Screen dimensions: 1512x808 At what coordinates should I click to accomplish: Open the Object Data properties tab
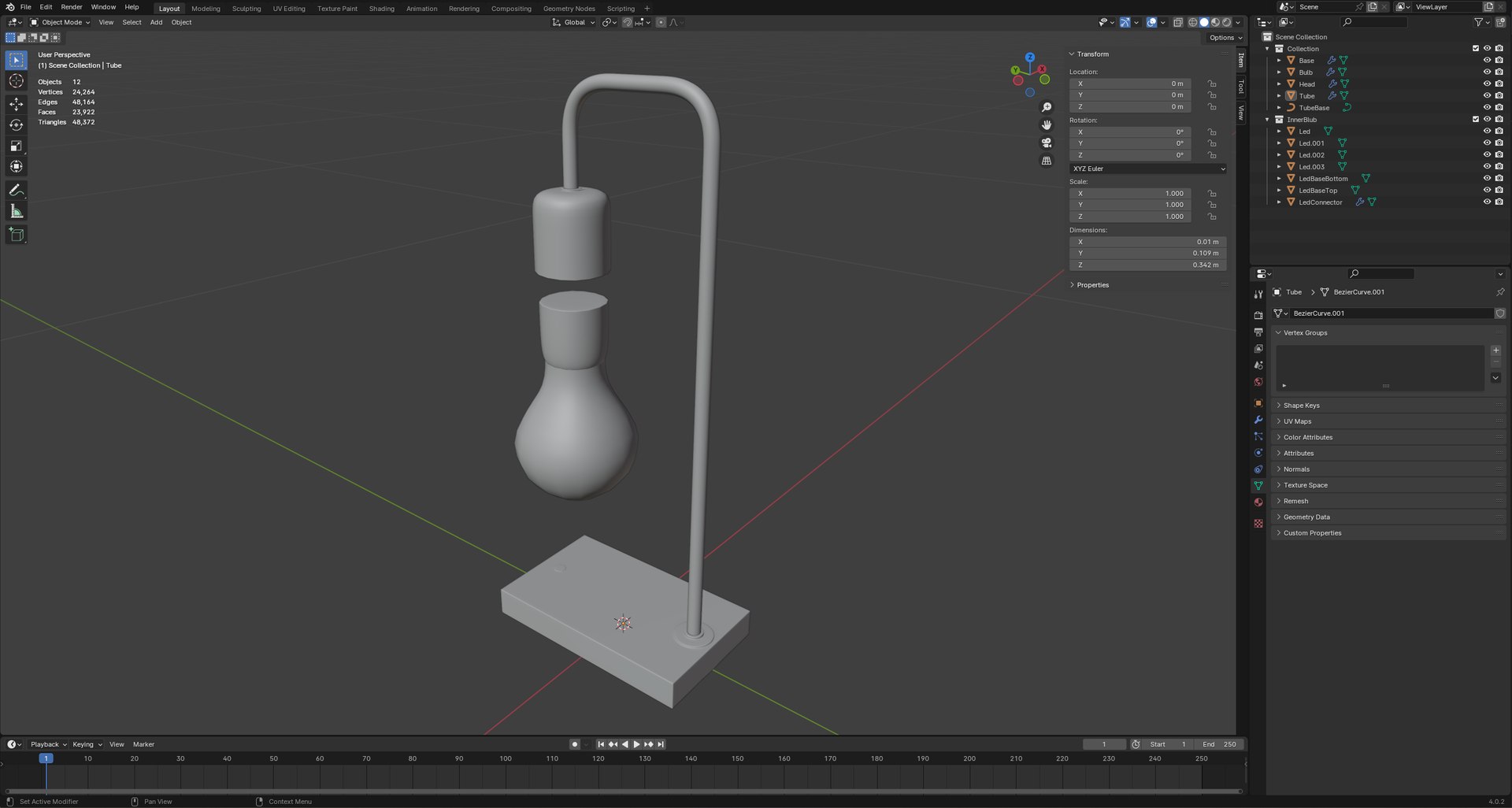1258,486
